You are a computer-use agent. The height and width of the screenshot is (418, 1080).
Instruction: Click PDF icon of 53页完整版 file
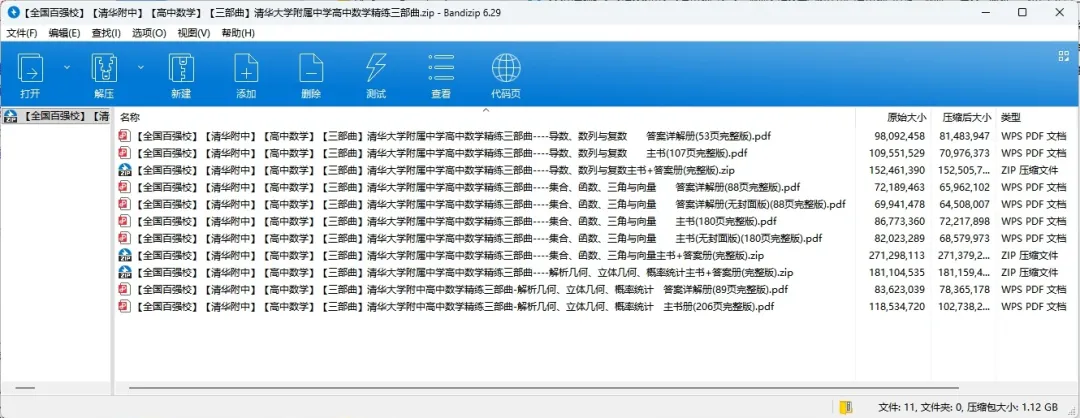(x=125, y=136)
